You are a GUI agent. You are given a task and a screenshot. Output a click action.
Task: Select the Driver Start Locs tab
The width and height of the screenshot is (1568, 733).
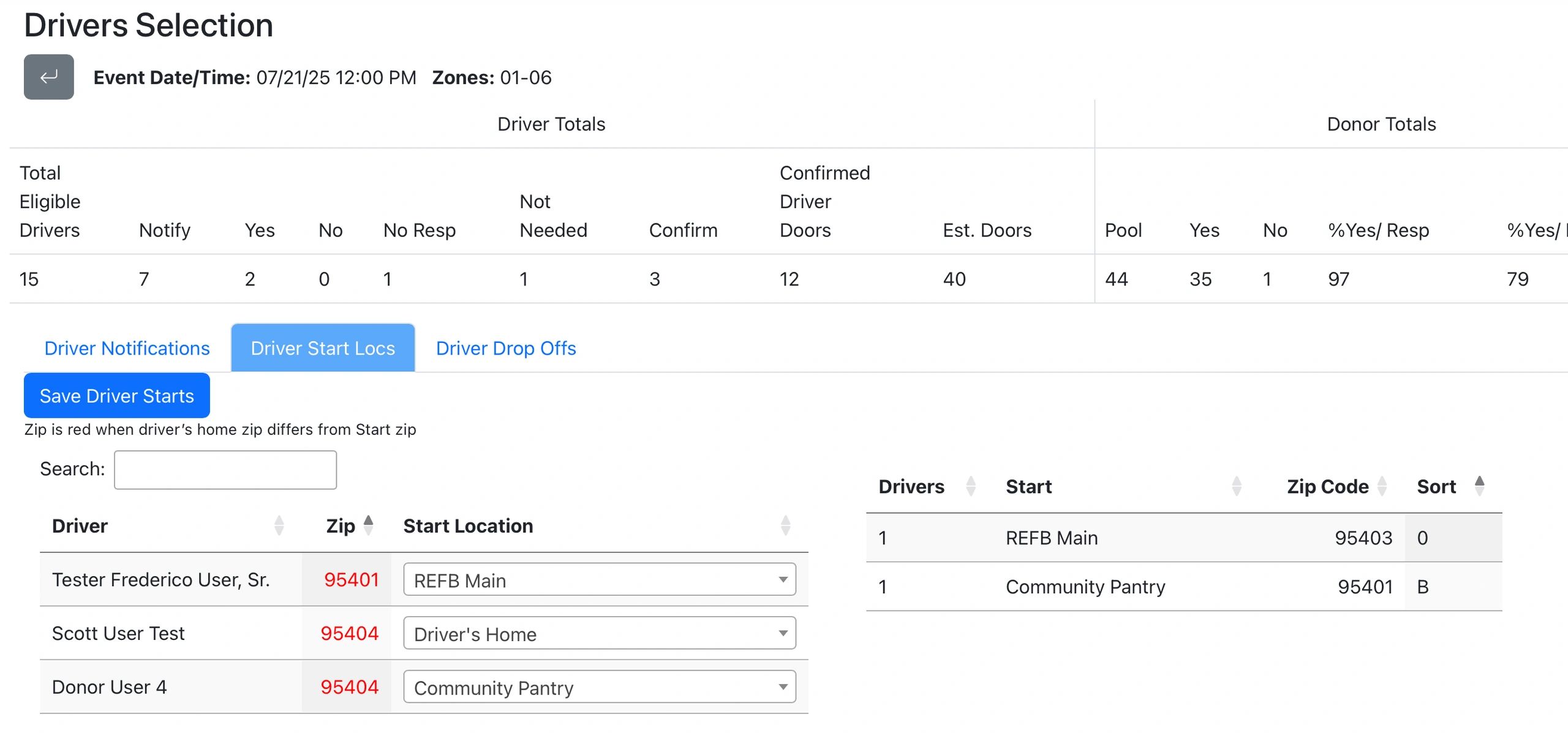point(323,348)
